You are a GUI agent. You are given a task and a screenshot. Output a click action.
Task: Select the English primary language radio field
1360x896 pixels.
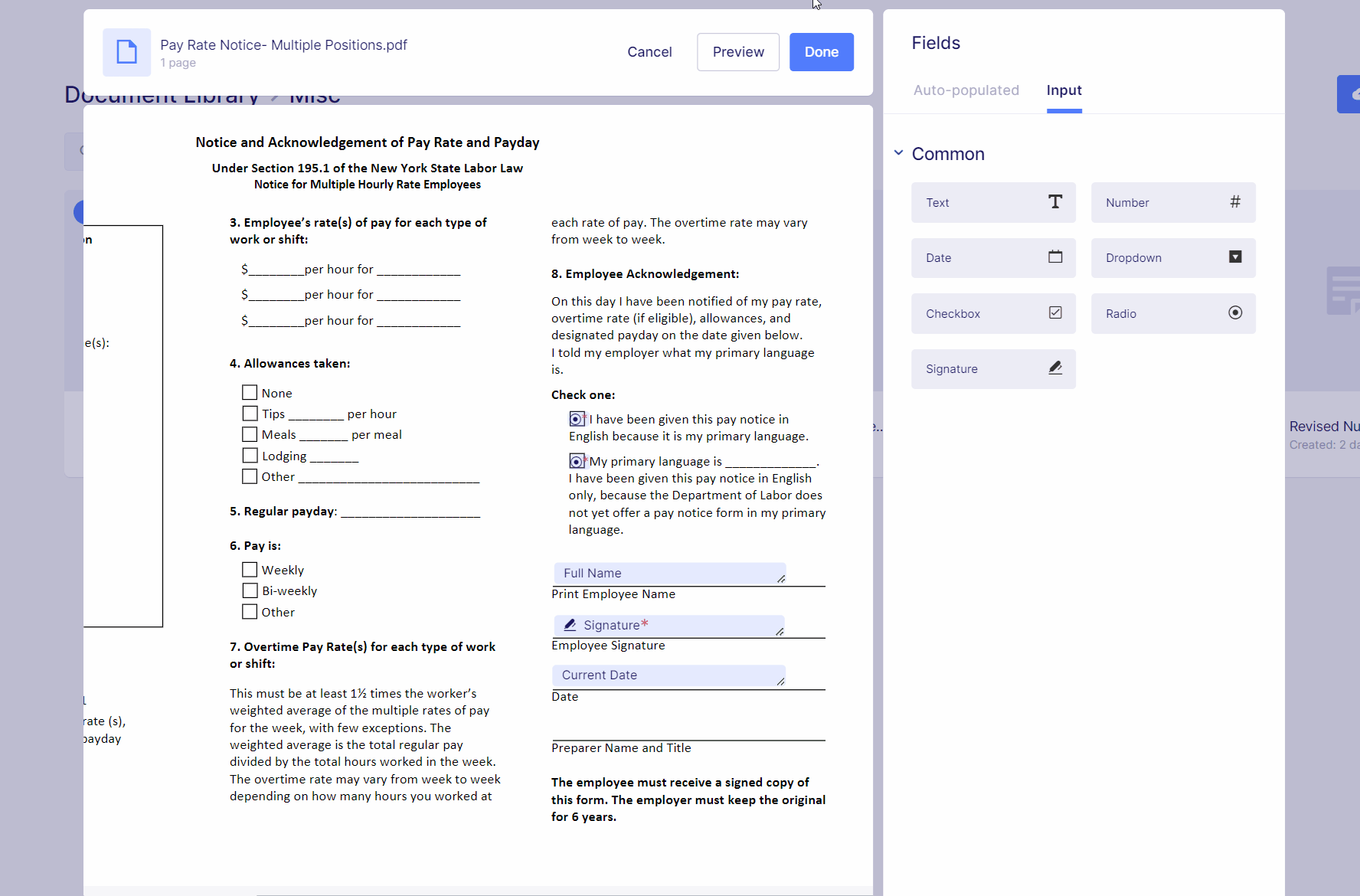pos(577,419)
